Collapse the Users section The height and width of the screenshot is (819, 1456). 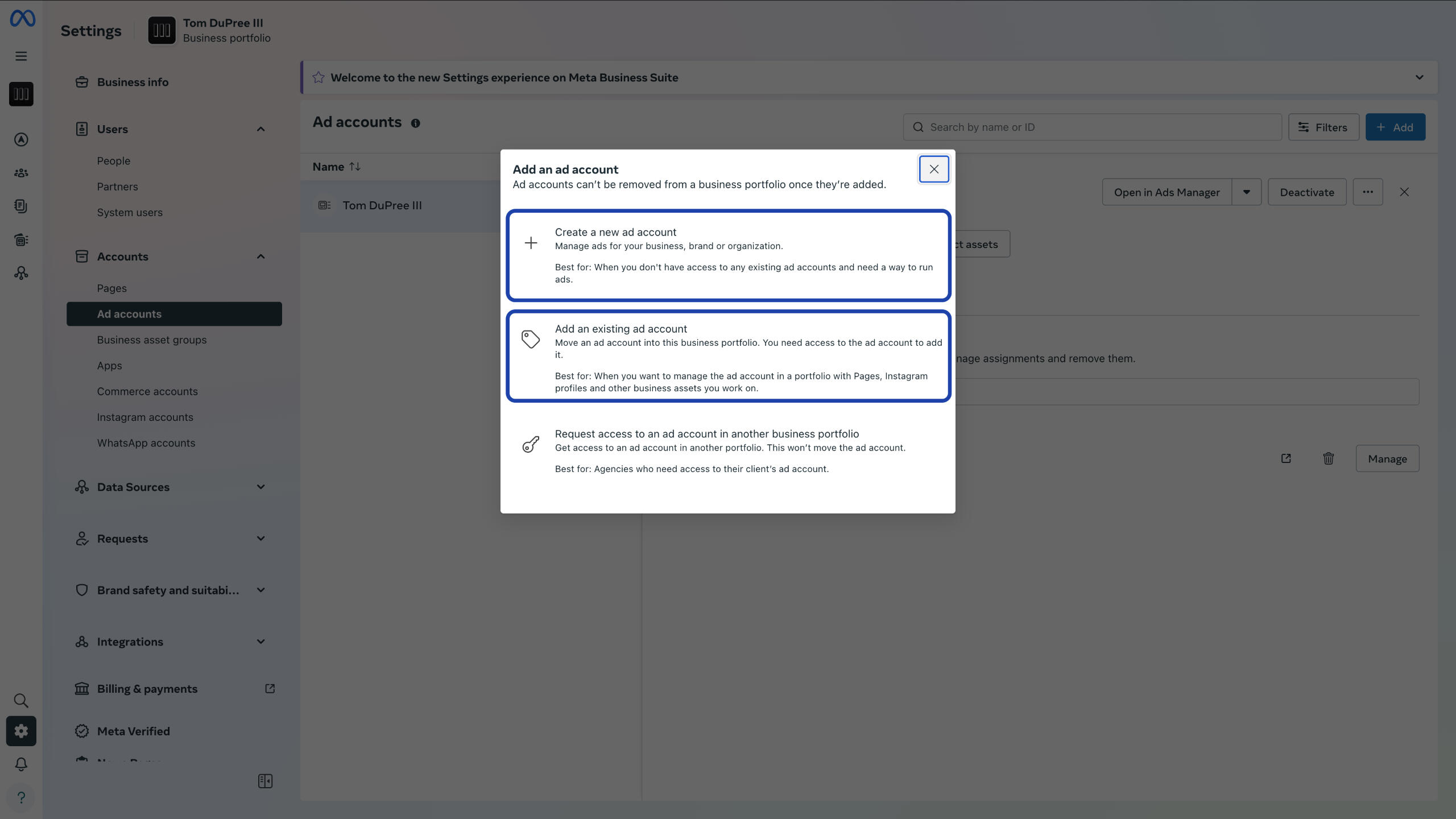260,129
